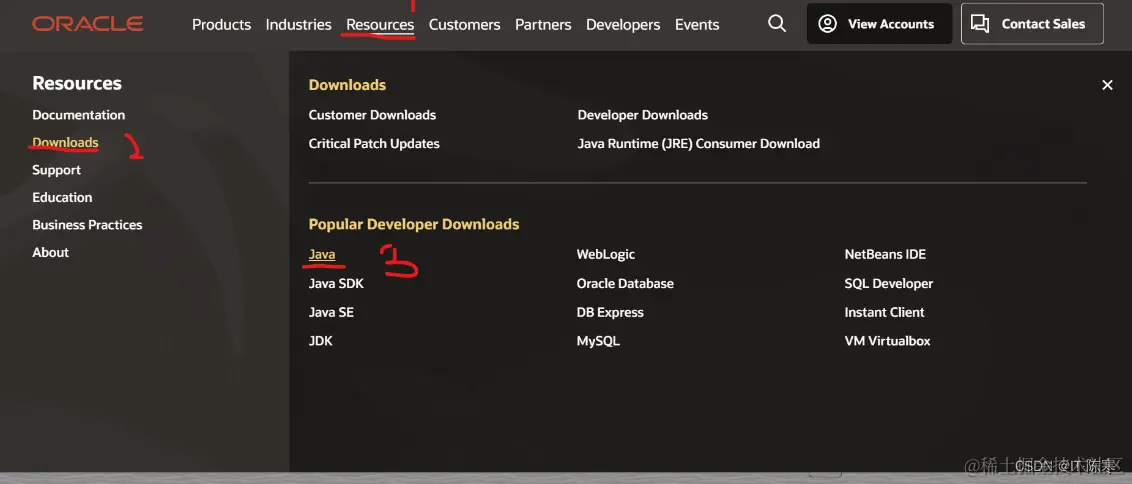The image size is (1132, 484).
Task: Click the Java SE link
Action: (x=331, y=313)
